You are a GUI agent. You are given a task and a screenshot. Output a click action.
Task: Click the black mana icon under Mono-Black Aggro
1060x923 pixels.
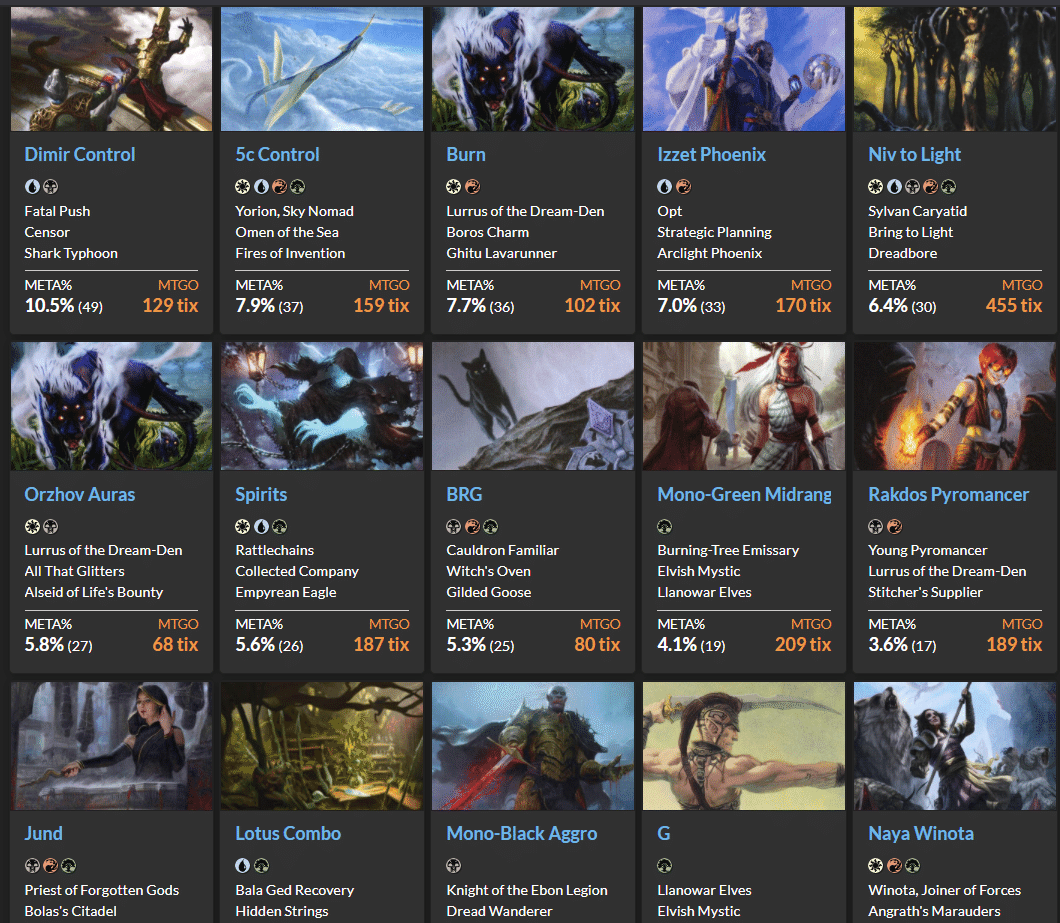click(x=454, y=866)
